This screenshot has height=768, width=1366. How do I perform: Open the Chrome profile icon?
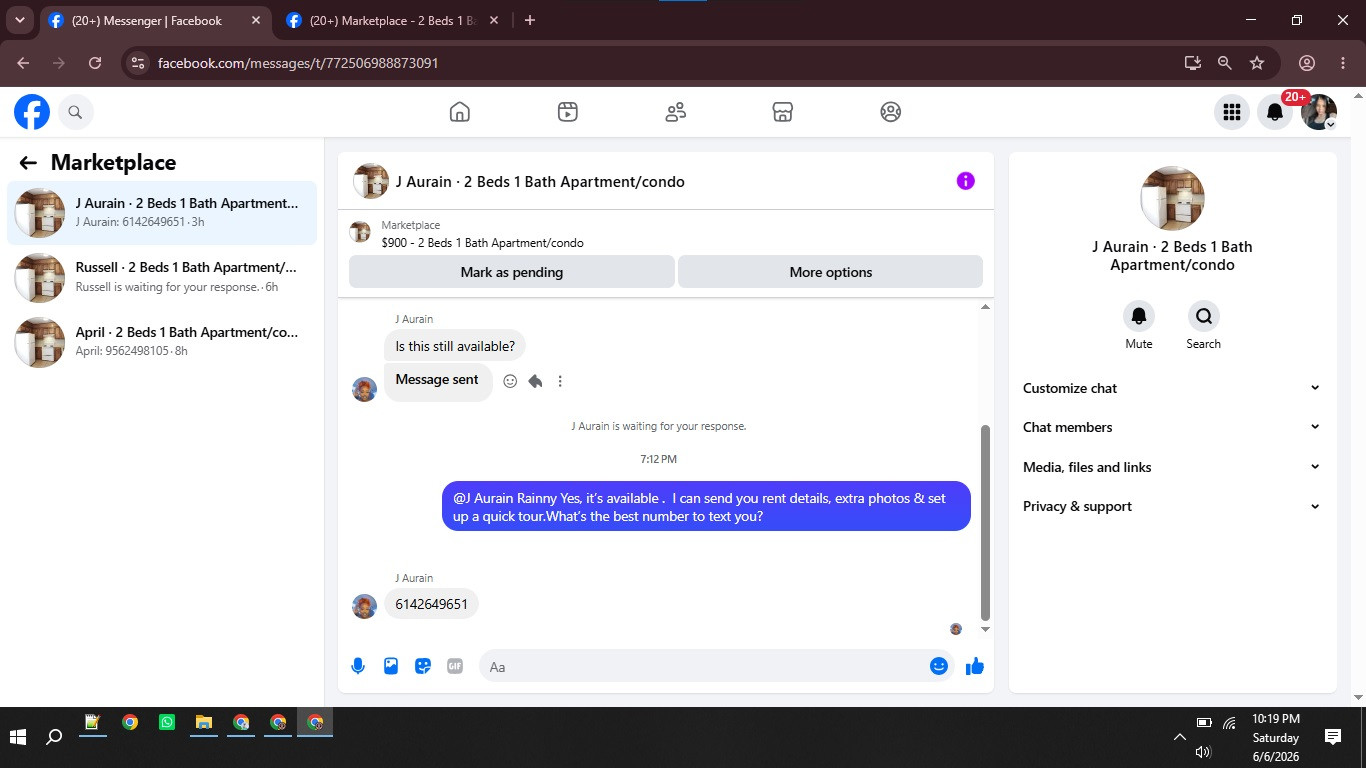[1307, 63]
